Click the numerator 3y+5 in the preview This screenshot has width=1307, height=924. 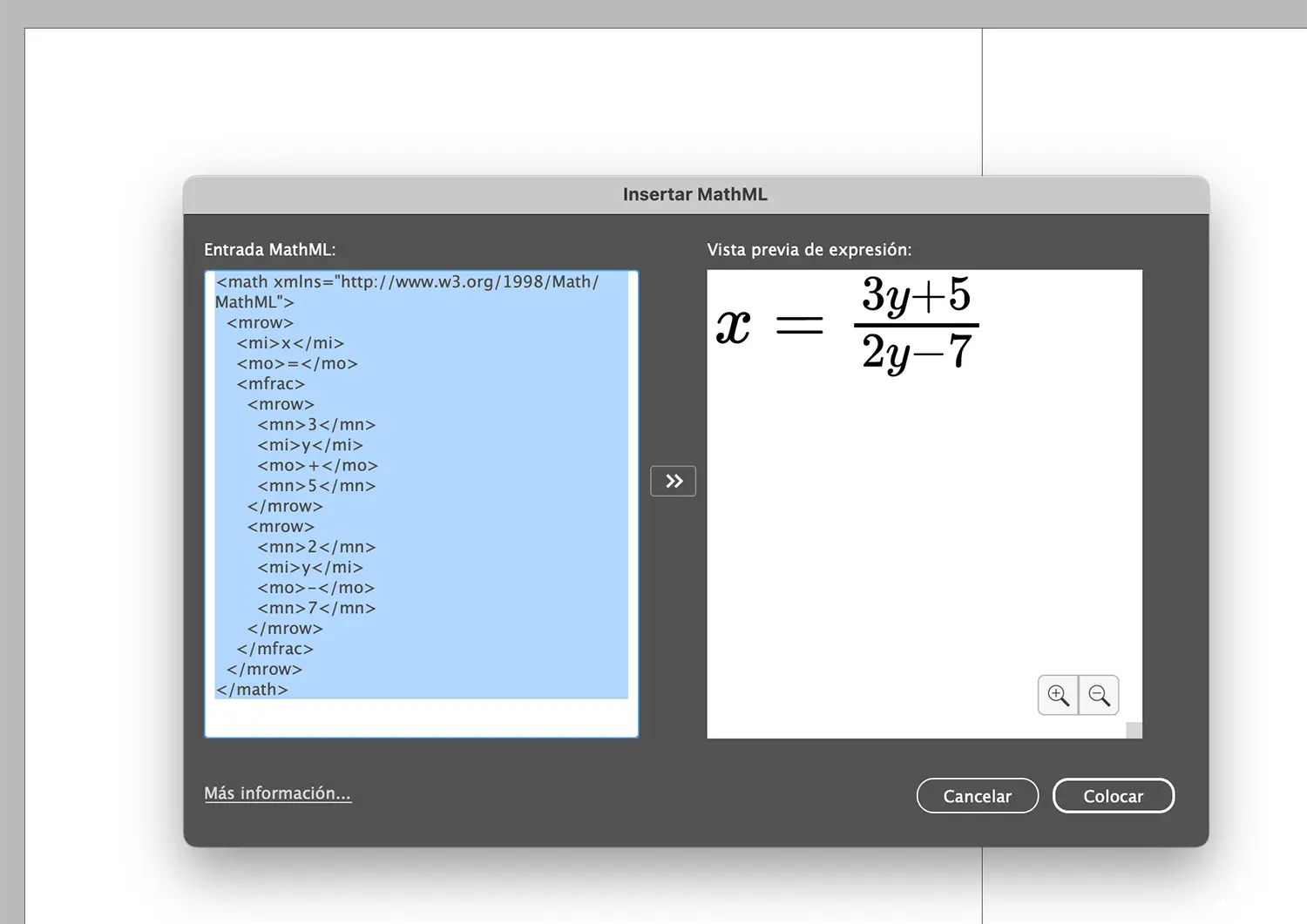(x=916, y=294)
